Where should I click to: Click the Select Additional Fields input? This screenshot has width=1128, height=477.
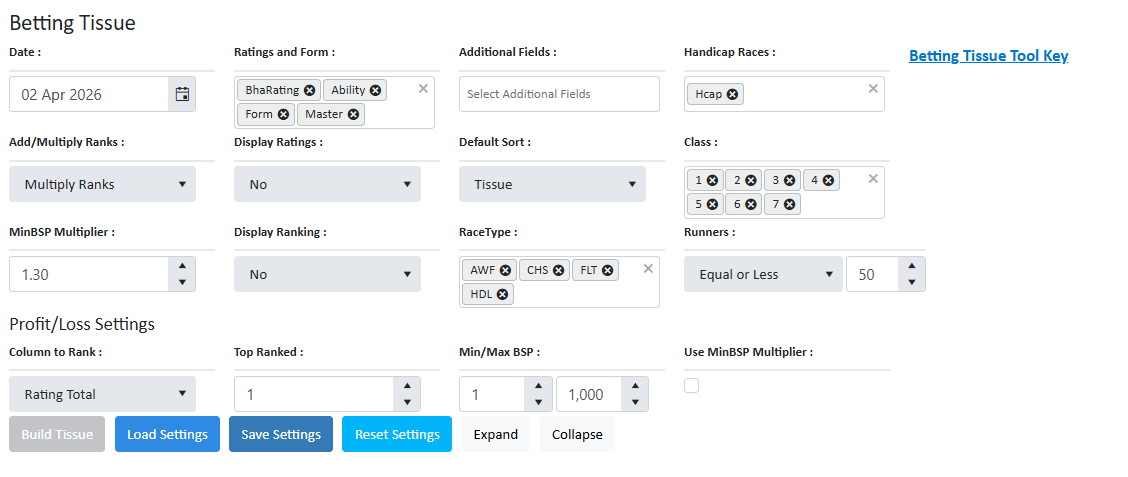(559, 94)
